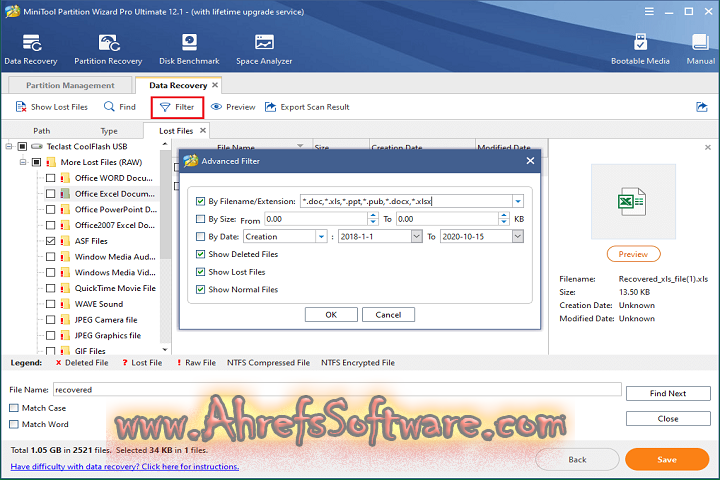Enable the By Size filter checkbox
Viewport: 720px width, 480px height.
pyautogui.click(x=200, y=219)
